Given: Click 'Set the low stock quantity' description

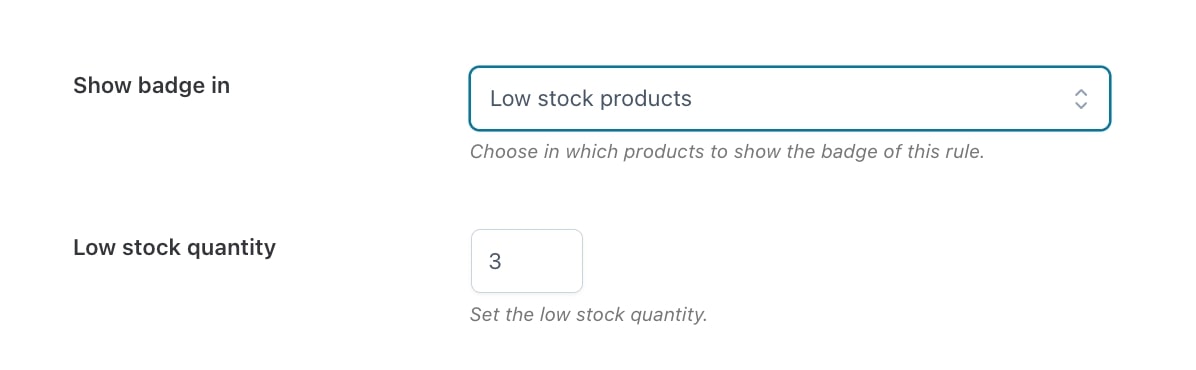Looking at the screenshot, I should click(588, 314).
